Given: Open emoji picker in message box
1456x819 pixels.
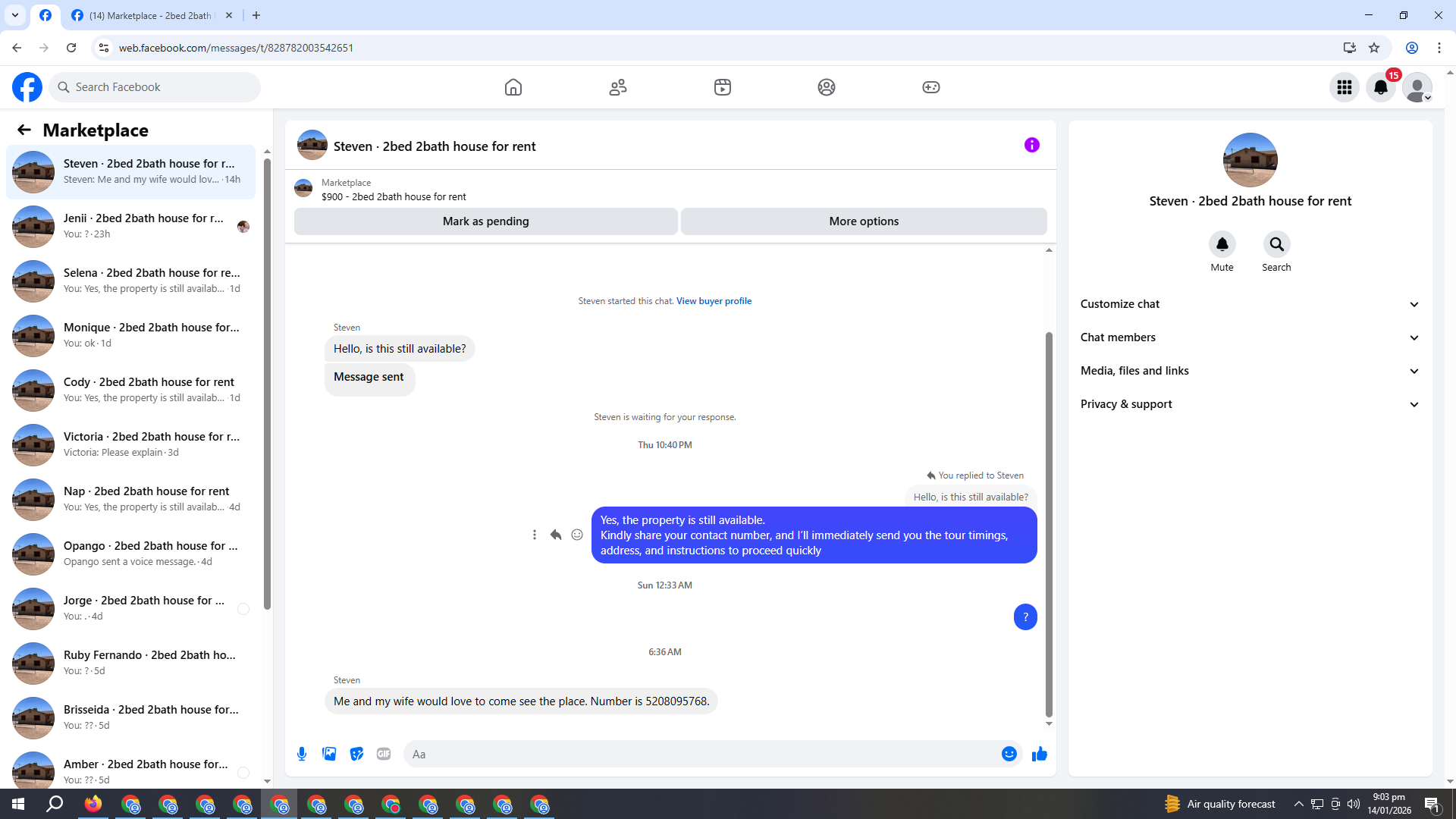Looking at the screenshot, I should pyautogui.click(x=1009, y=754).
